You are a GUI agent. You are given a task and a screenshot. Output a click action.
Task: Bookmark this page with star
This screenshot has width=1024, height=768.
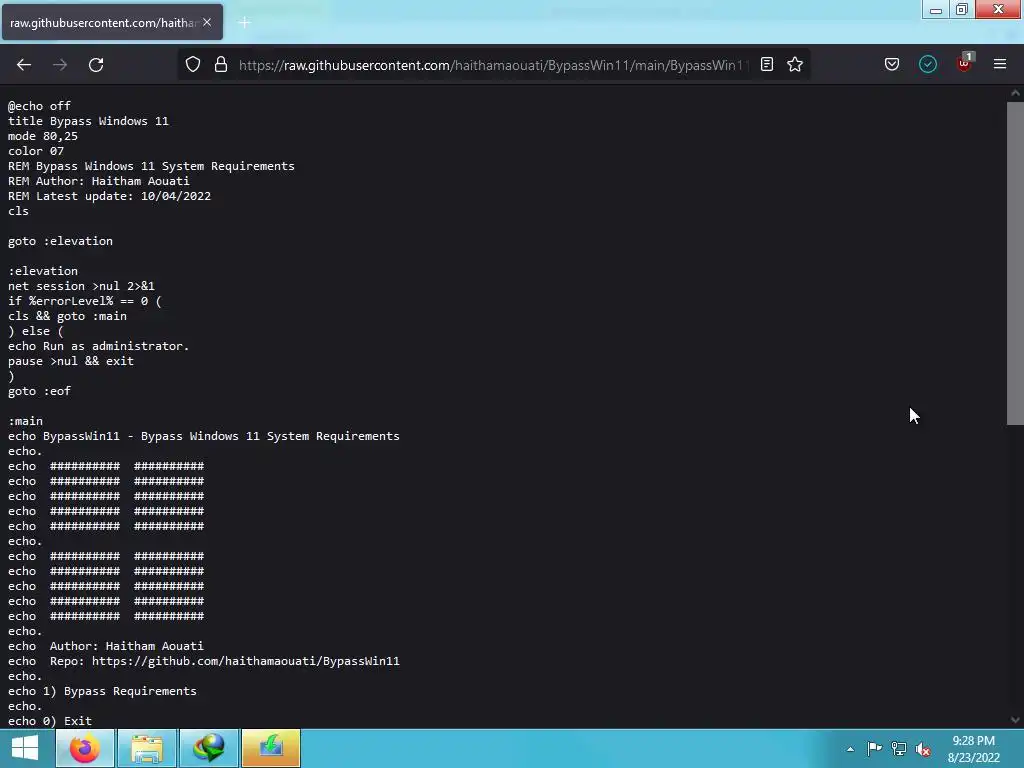click(x=795, y=65)
